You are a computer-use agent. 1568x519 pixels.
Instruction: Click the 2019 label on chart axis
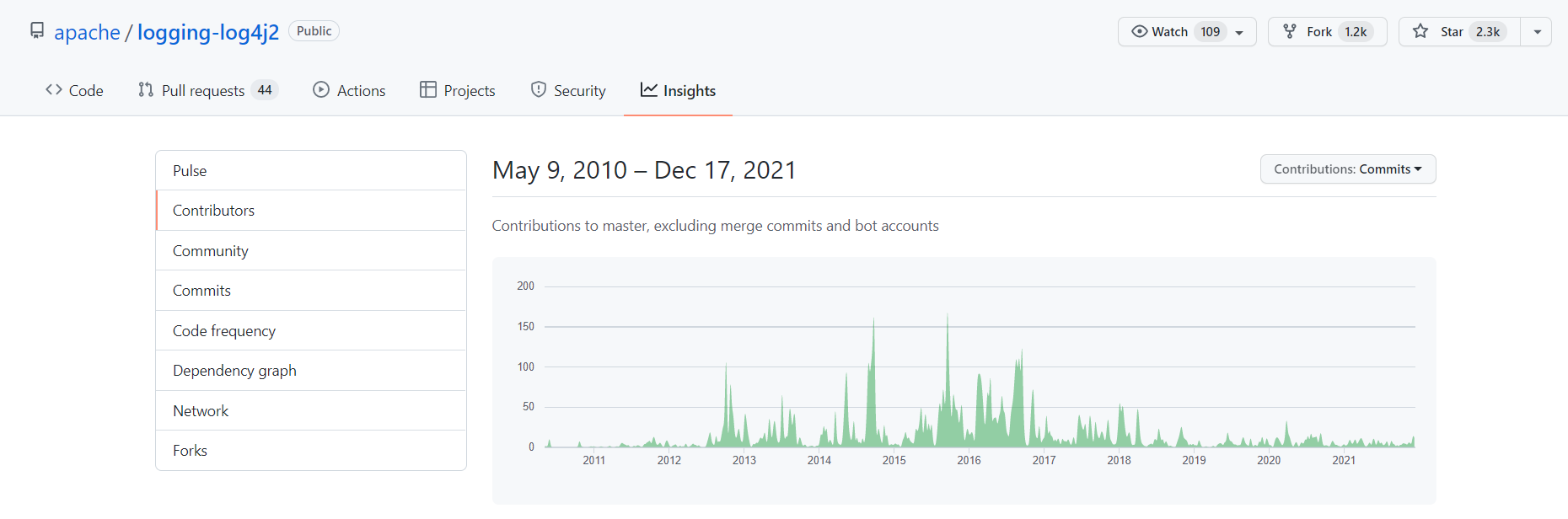(x=1194, y=460)
